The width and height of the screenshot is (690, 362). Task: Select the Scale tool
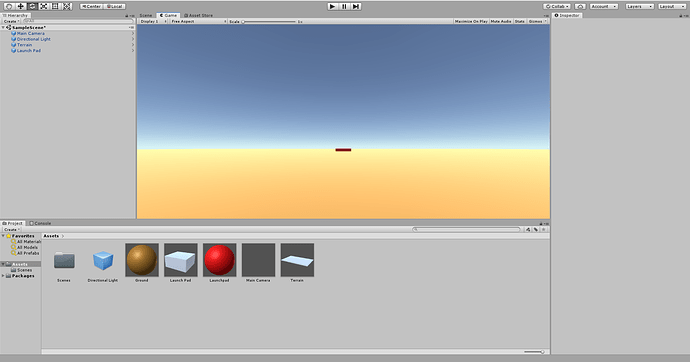44,6
